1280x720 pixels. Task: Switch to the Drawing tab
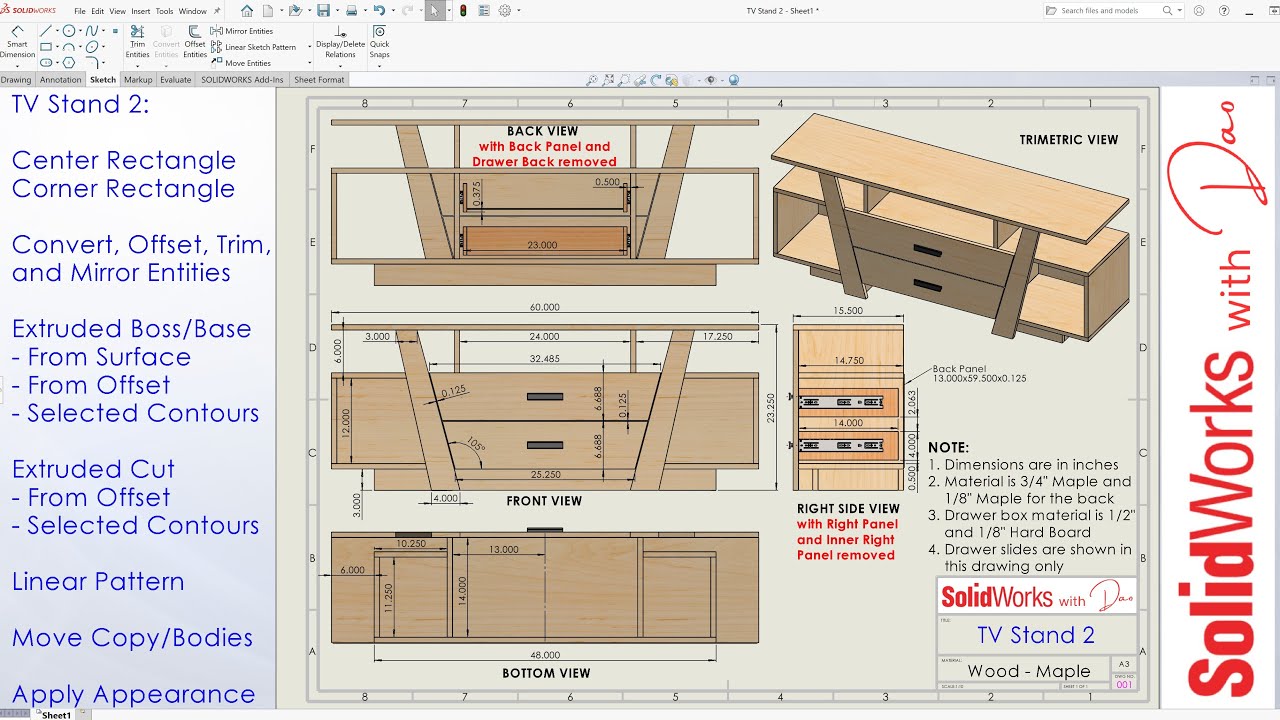[16, 79]
